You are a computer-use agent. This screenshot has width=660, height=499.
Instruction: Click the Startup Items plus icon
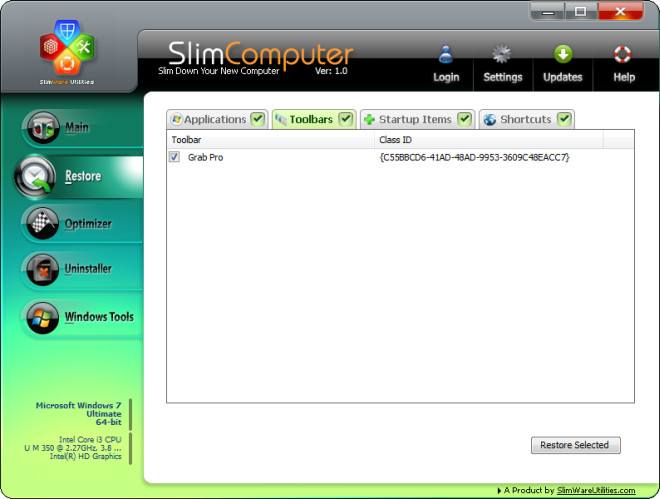pyautogui.click(x=369, y=119)
